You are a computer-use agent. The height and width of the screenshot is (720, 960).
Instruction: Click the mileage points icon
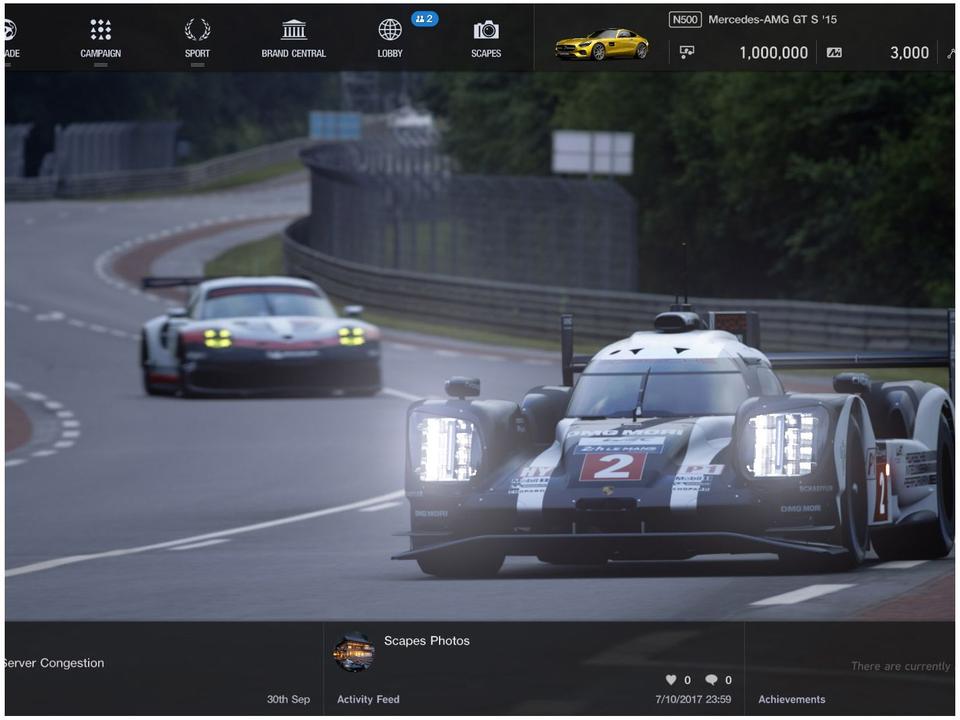(835, 52)
